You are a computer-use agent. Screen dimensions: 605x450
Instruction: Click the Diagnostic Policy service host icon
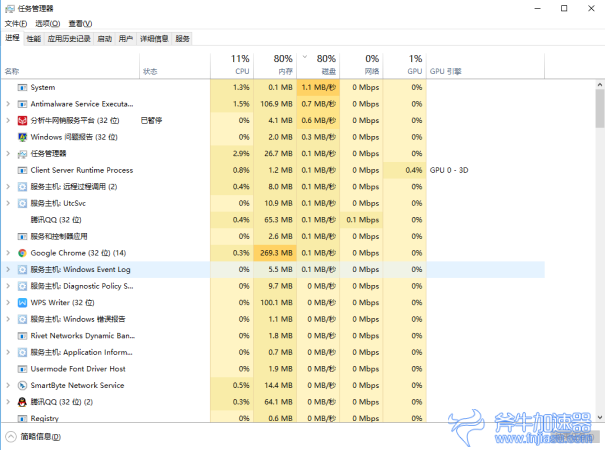click(x=22, y=286)
